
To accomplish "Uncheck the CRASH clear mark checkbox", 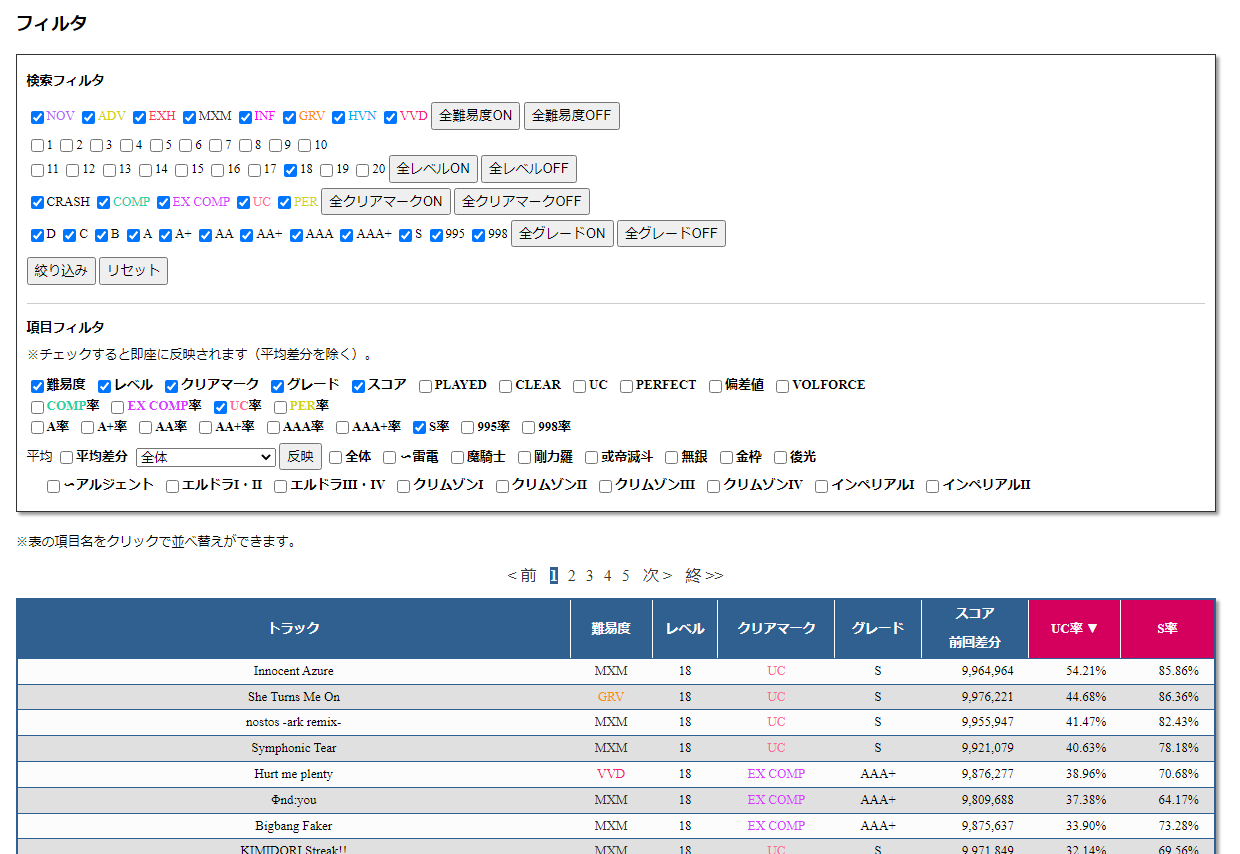I will point(38,202).
